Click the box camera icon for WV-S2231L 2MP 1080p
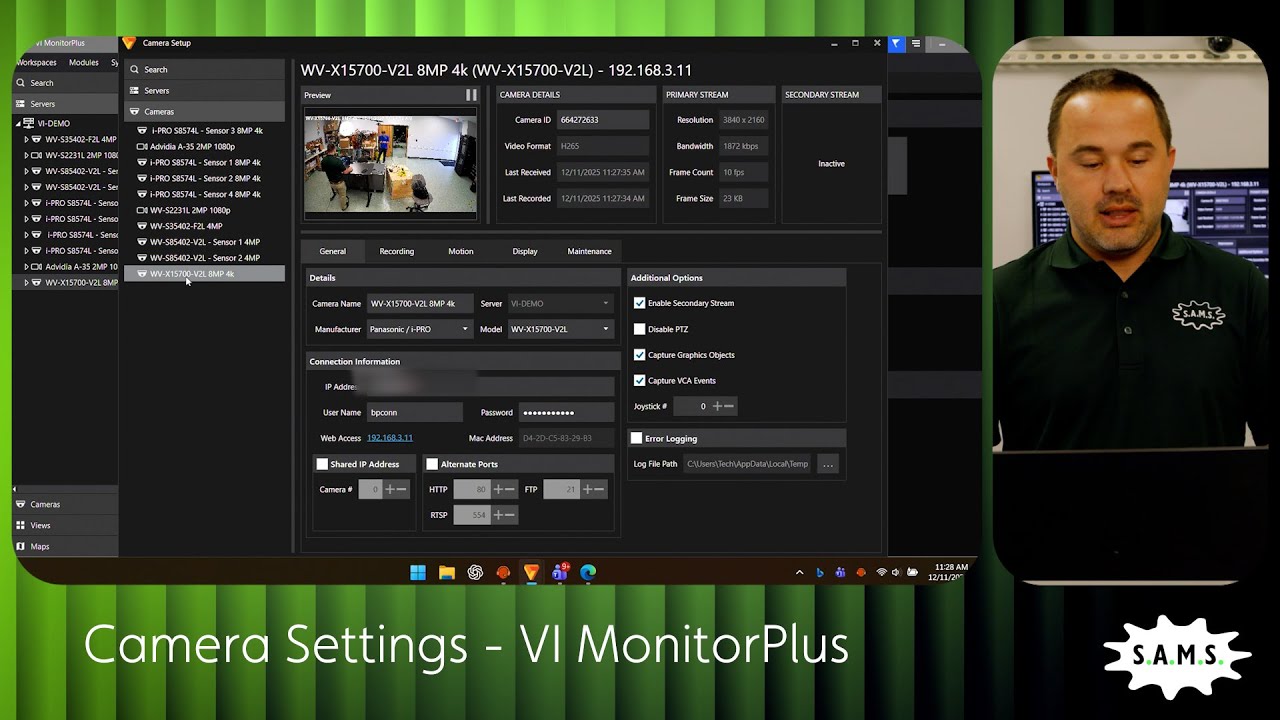This screenshot has height=720, width=1280. click(142, 210)
